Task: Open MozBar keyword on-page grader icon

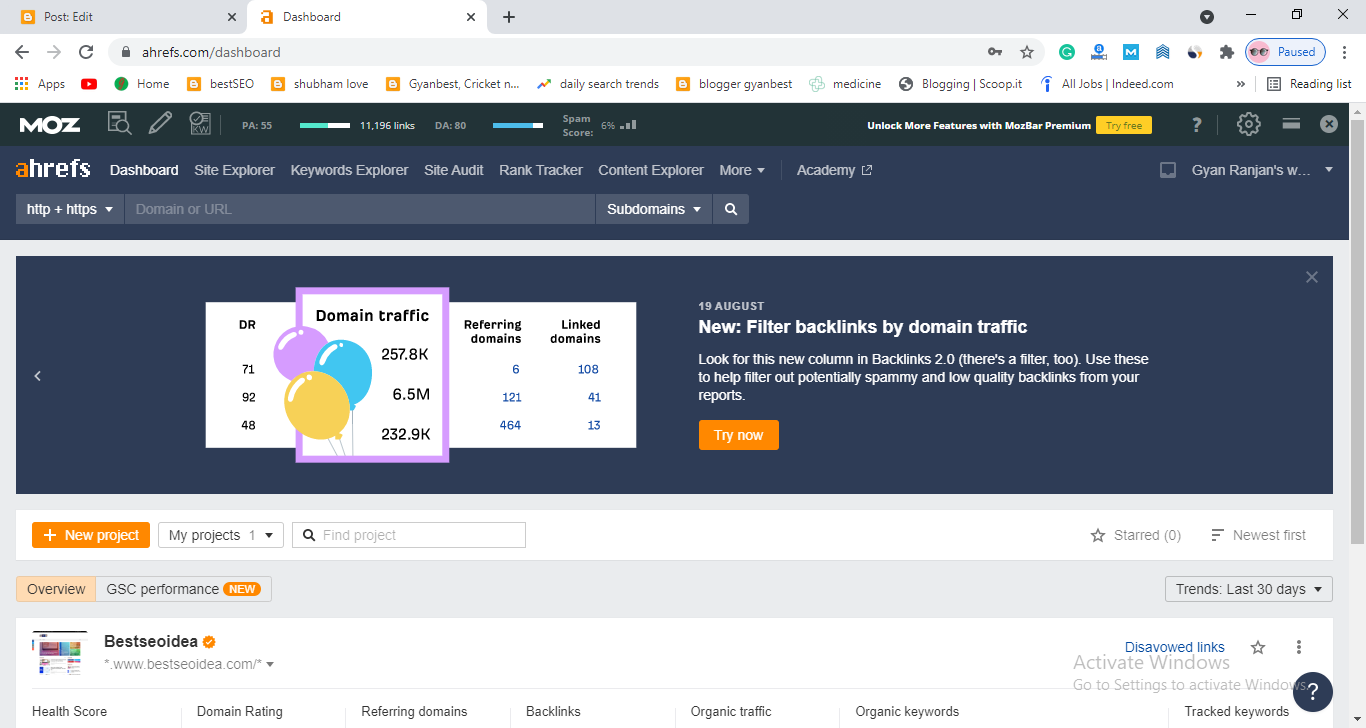Action: 200,124
